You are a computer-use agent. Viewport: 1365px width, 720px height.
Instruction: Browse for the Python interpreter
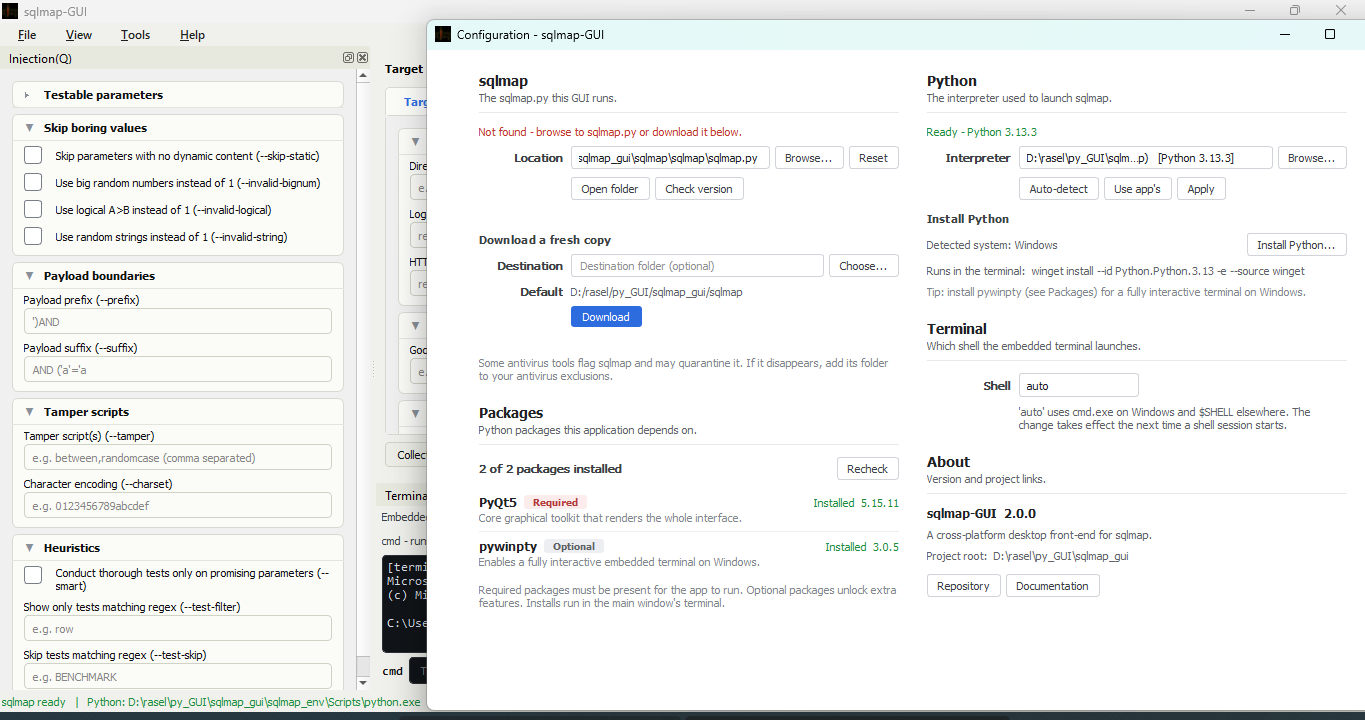point(1312,158)
